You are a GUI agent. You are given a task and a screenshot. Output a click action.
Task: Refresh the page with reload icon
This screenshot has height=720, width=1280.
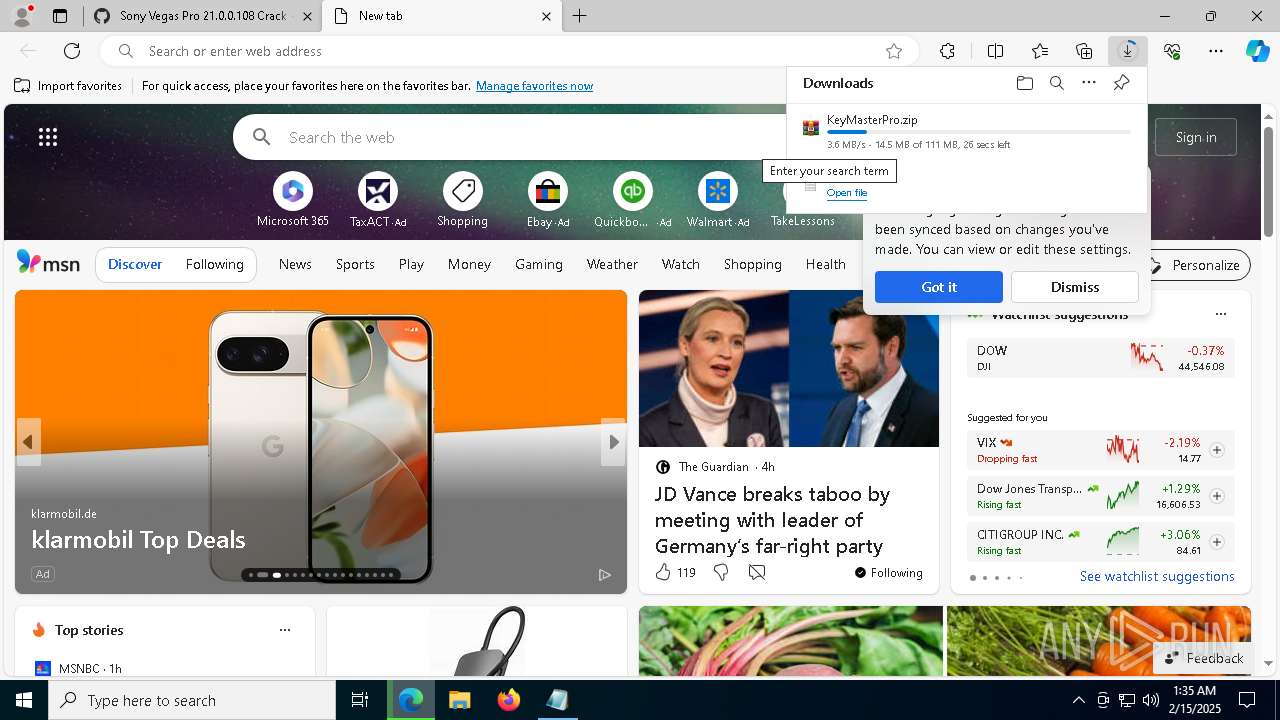tap(72, 51)
